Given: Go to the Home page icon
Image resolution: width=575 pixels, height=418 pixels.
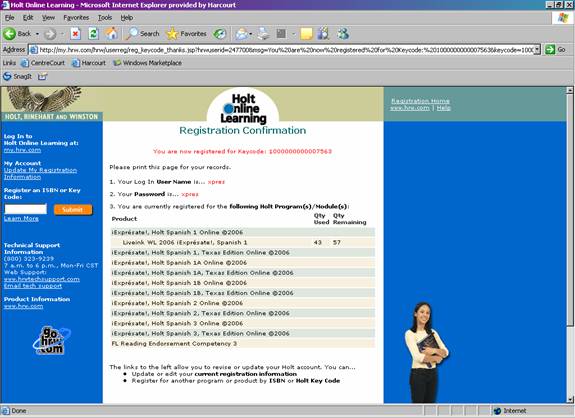Looking at the screenshot, I should click(x=112, y=34).
